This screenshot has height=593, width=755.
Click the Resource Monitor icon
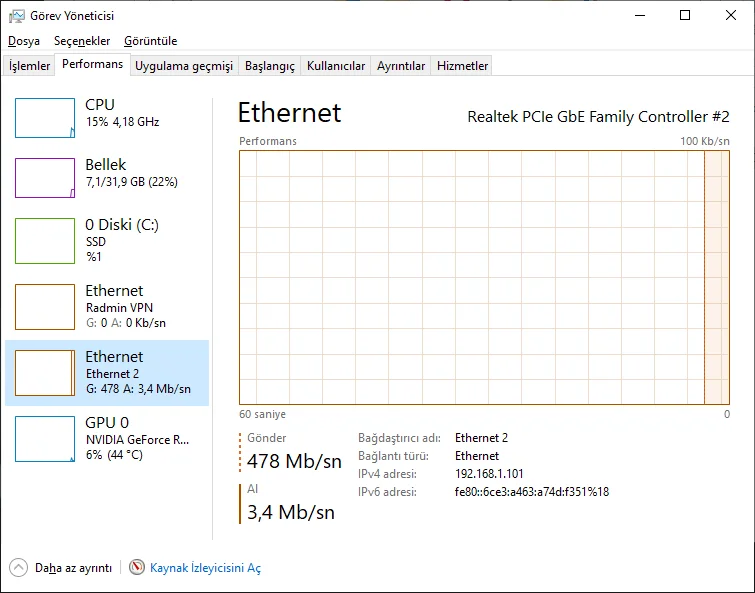tap(137, 567)
